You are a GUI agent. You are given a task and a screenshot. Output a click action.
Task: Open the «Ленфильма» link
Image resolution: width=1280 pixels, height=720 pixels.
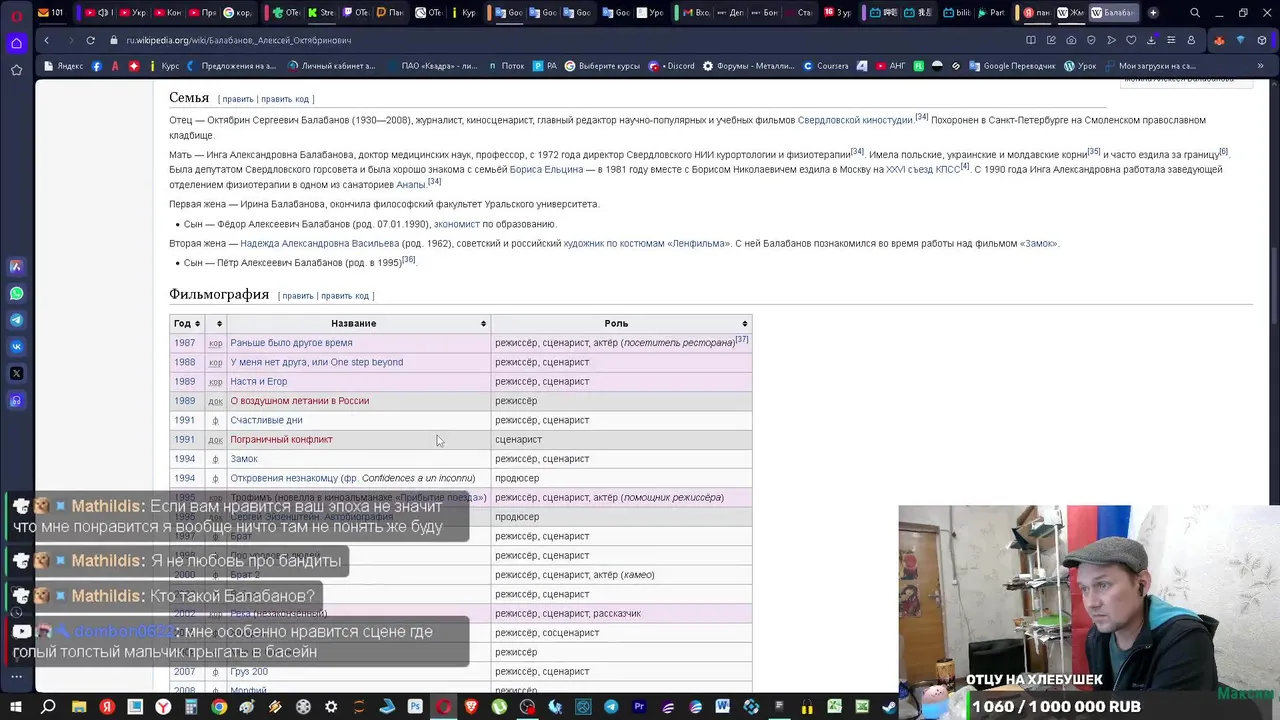698,243
